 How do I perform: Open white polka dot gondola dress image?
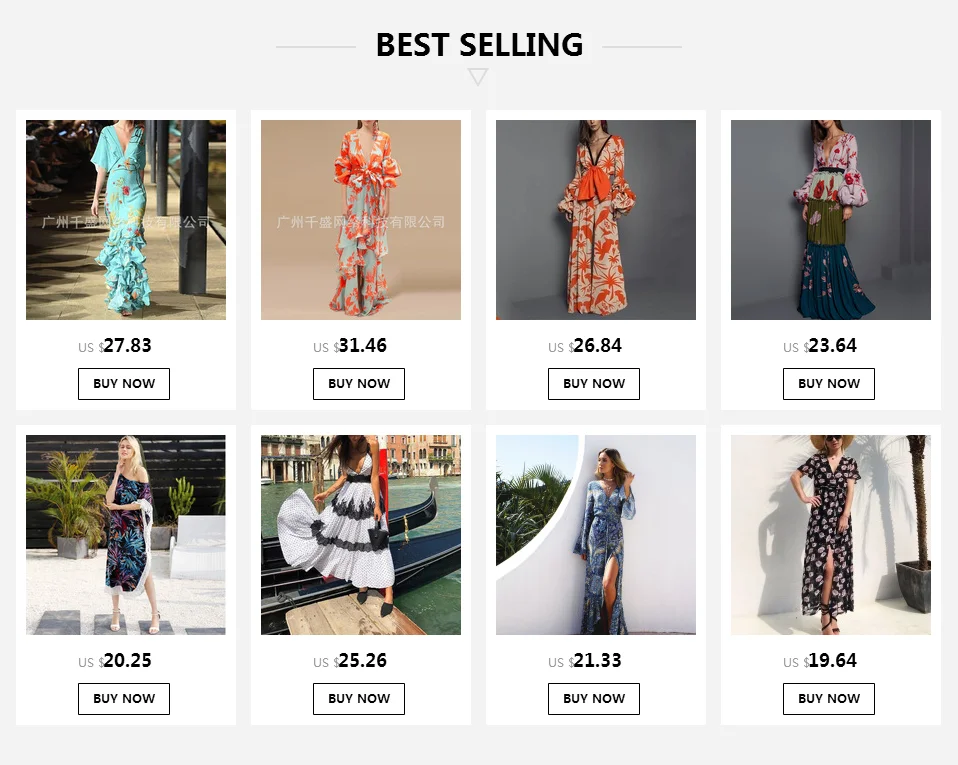361,535
